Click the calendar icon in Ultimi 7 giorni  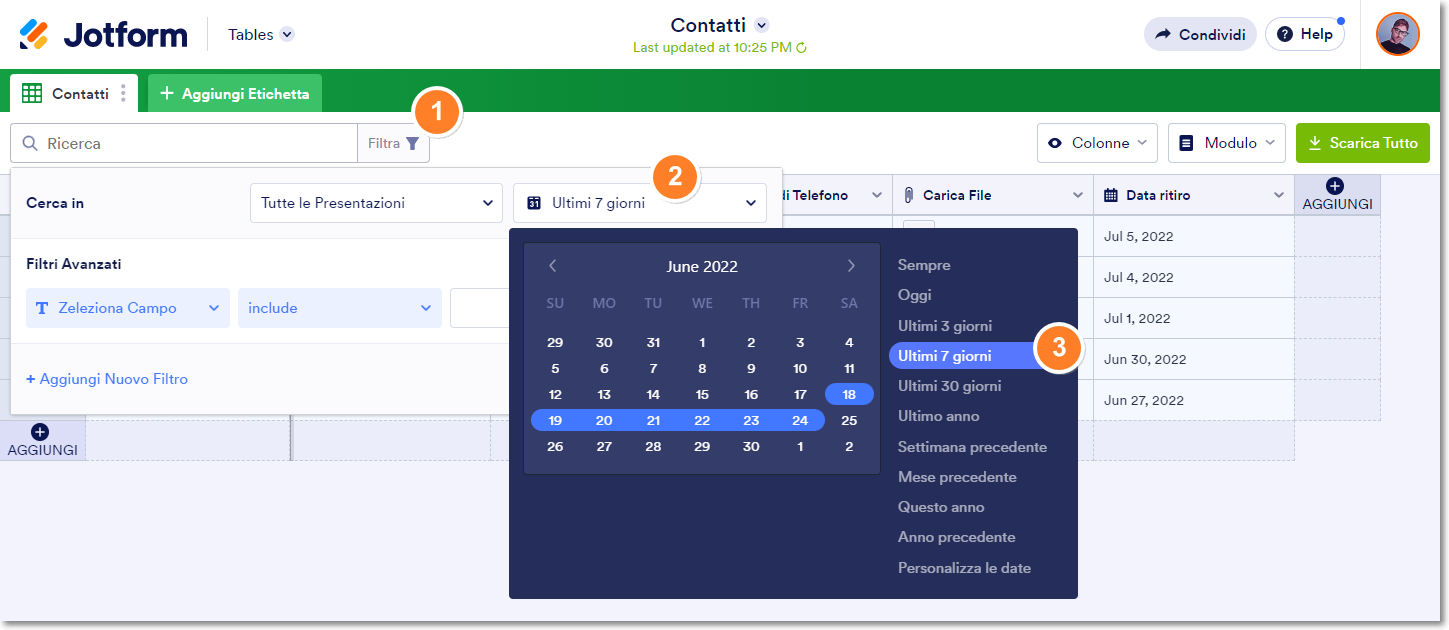click(x=533, y=203)
